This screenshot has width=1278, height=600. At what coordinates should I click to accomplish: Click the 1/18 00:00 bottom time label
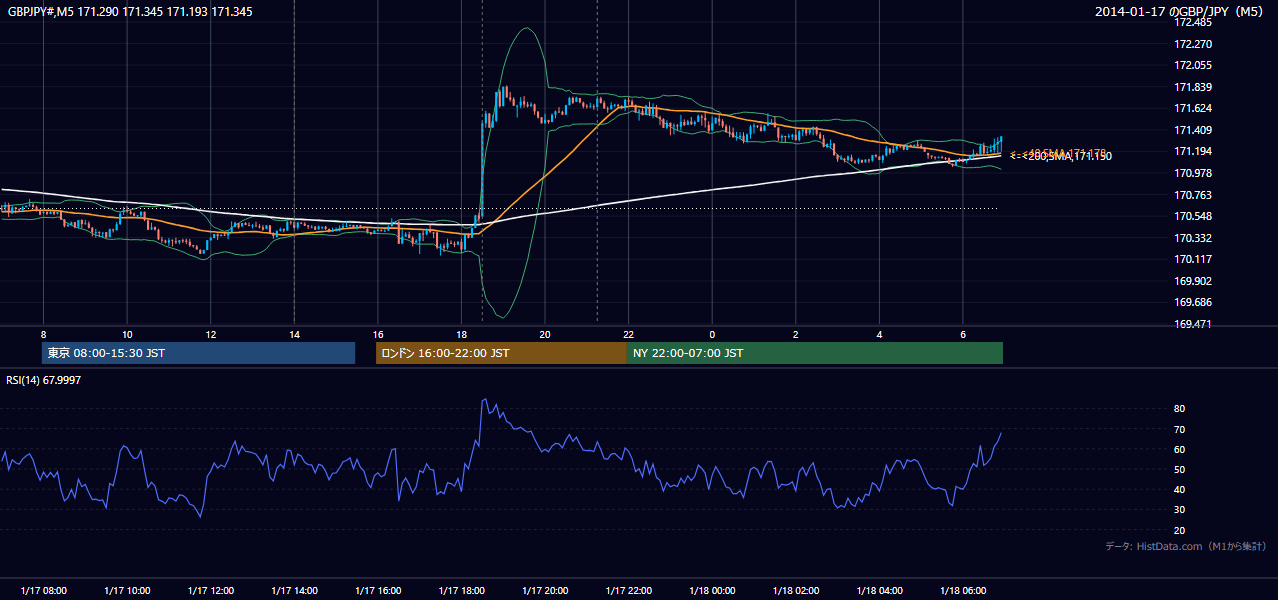(x=712, y=590)
